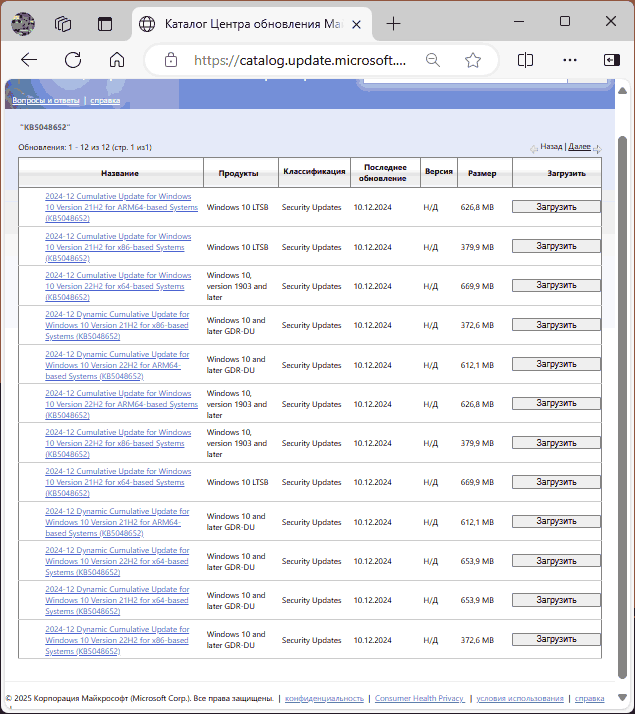Viewport: 635px width, 714px height.
Task: Click the vertical scrollbar thumb
Action: point(622,408)
